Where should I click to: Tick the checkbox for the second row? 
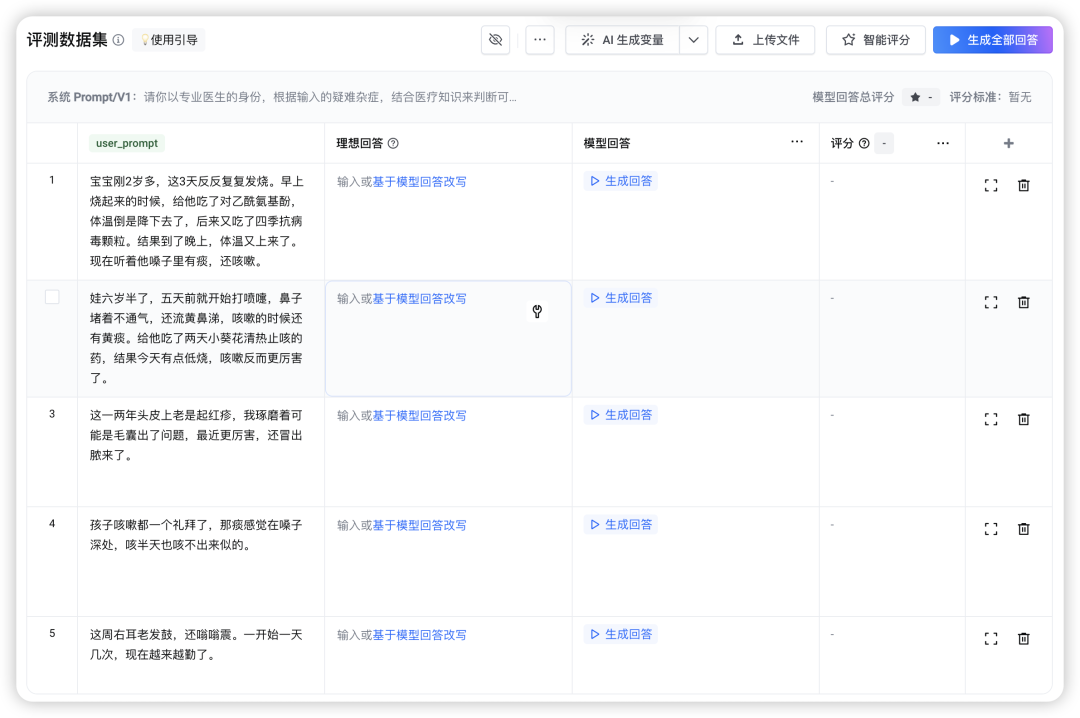pyautogui.click(x=52, y=297)
